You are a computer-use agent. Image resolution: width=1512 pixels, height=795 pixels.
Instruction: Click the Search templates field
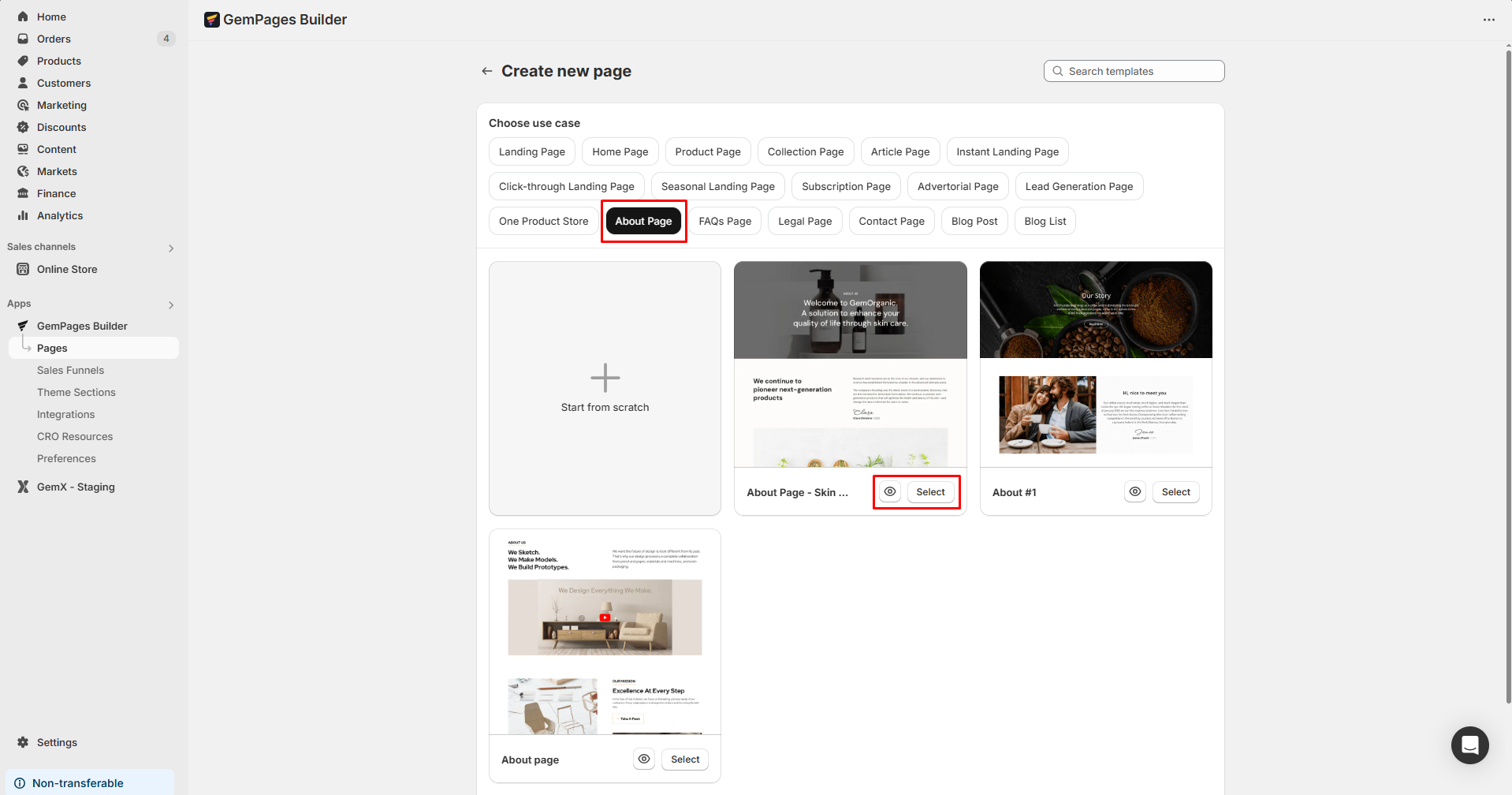click(1134, 71)
